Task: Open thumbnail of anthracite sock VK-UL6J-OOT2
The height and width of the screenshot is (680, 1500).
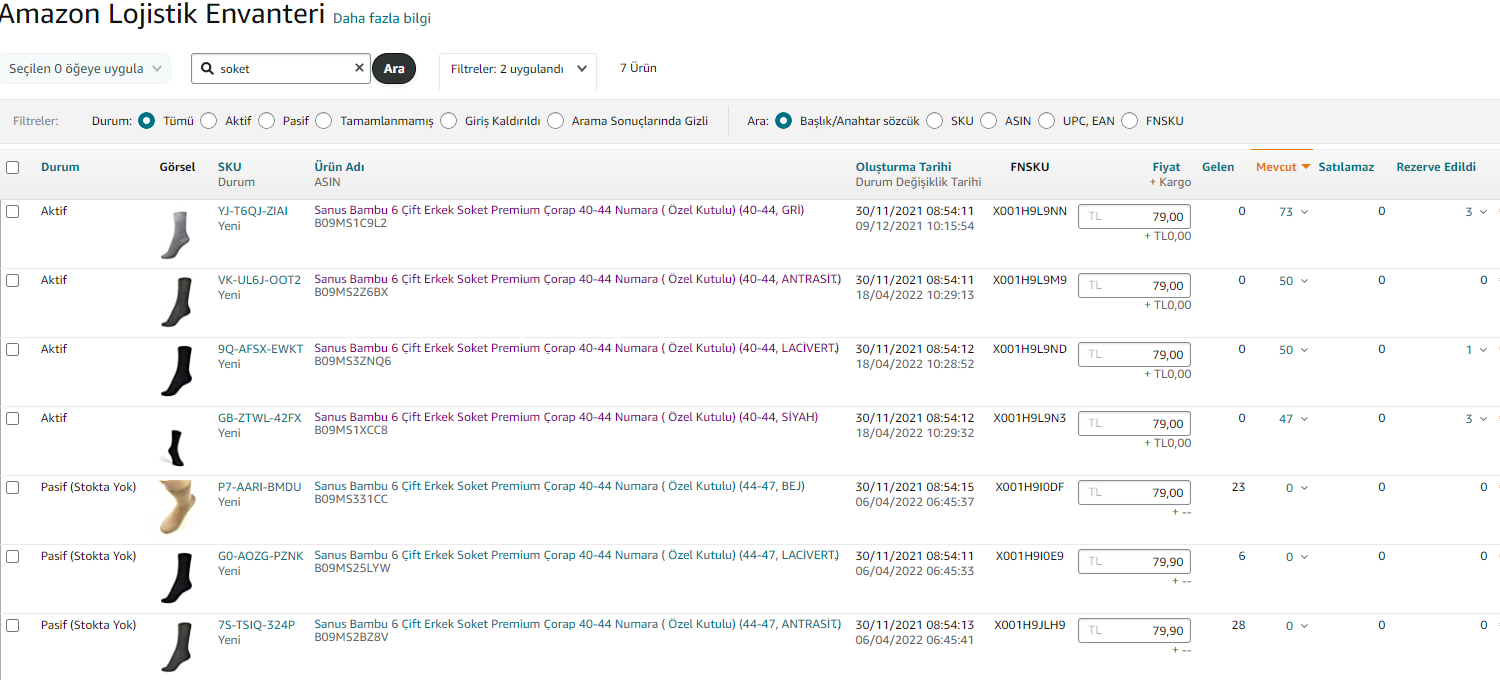Action: click(176, 302)
